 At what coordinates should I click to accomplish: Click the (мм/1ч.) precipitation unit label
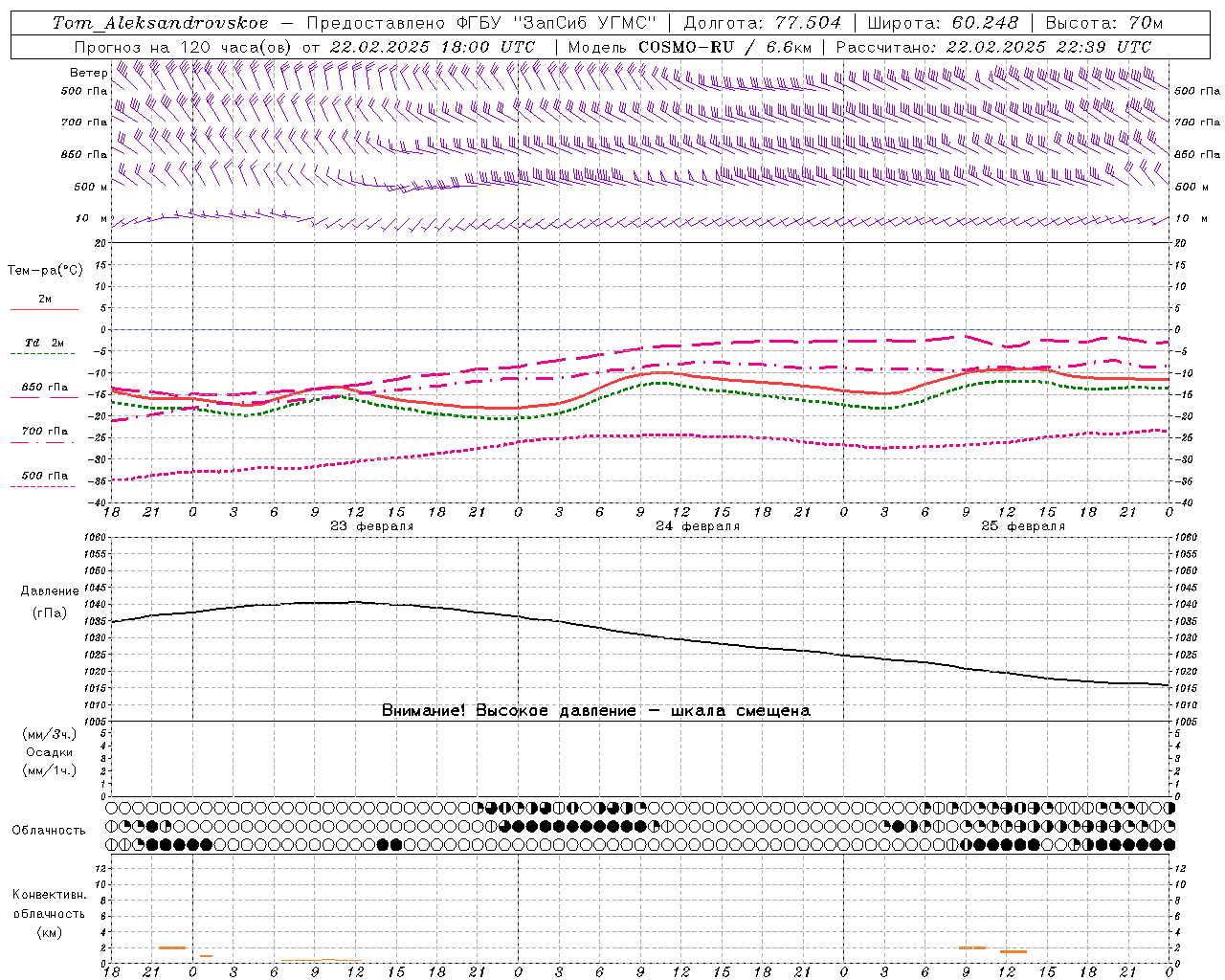(49, 770)
